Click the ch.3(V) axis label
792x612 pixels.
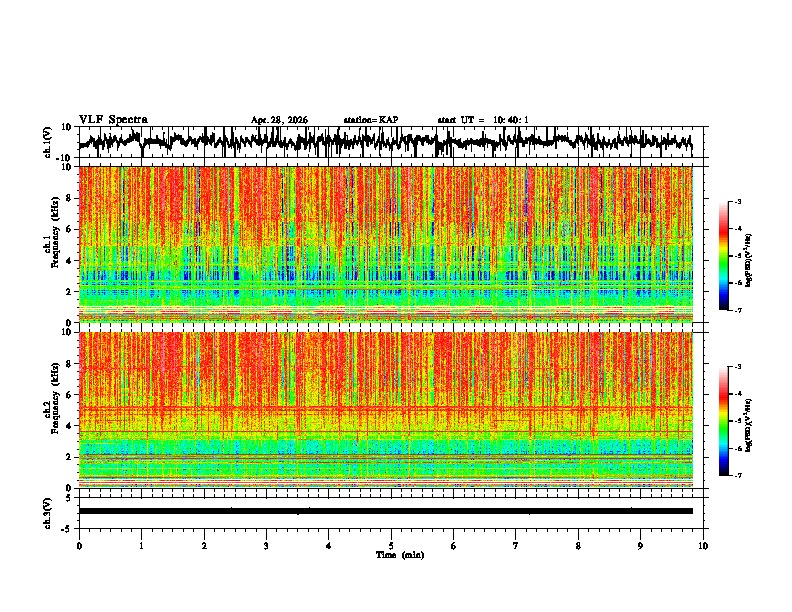(48, 514)
